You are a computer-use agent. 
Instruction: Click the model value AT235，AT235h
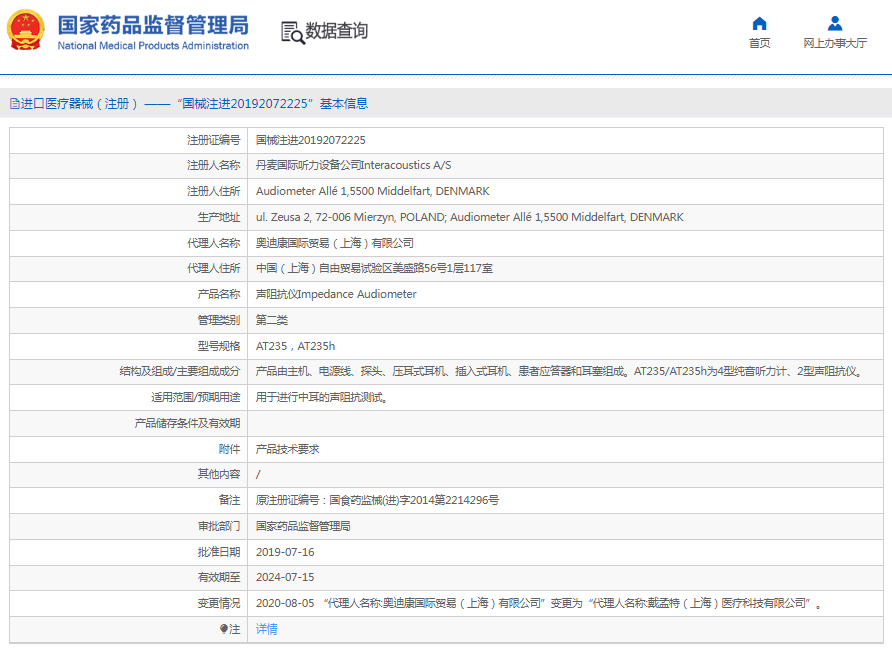coord(296,346)
